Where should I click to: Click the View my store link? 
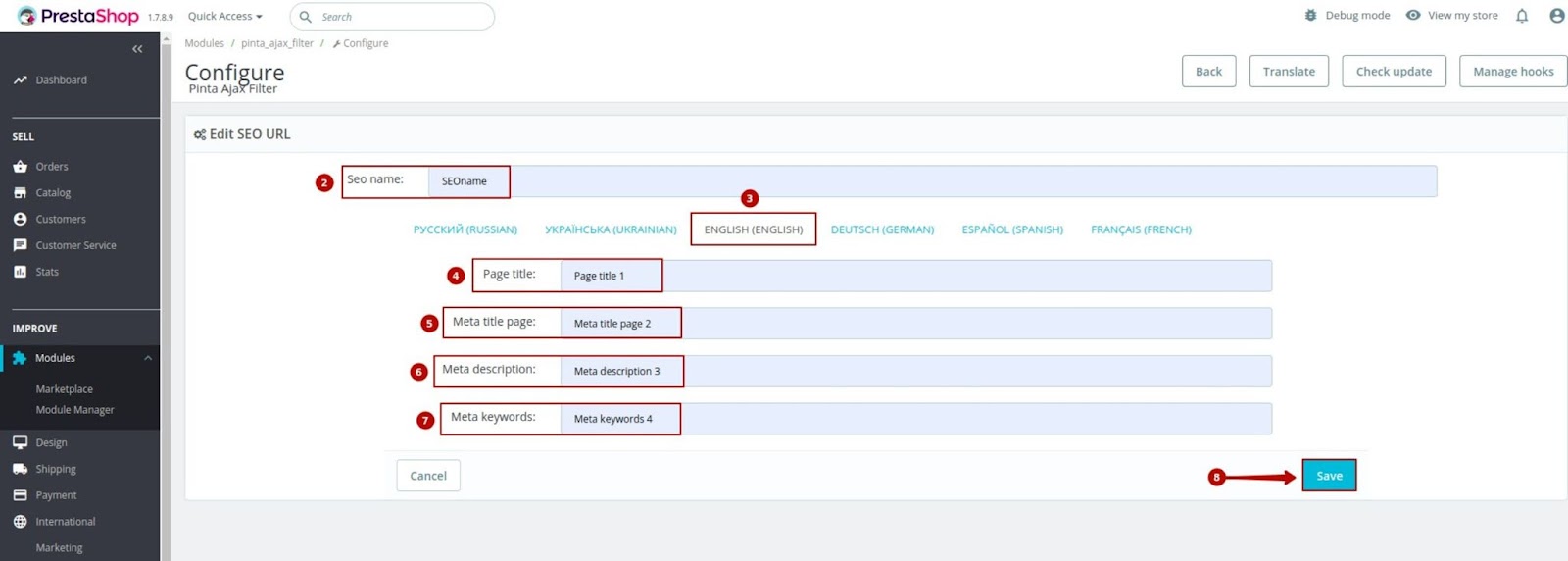click(1462, 16)
